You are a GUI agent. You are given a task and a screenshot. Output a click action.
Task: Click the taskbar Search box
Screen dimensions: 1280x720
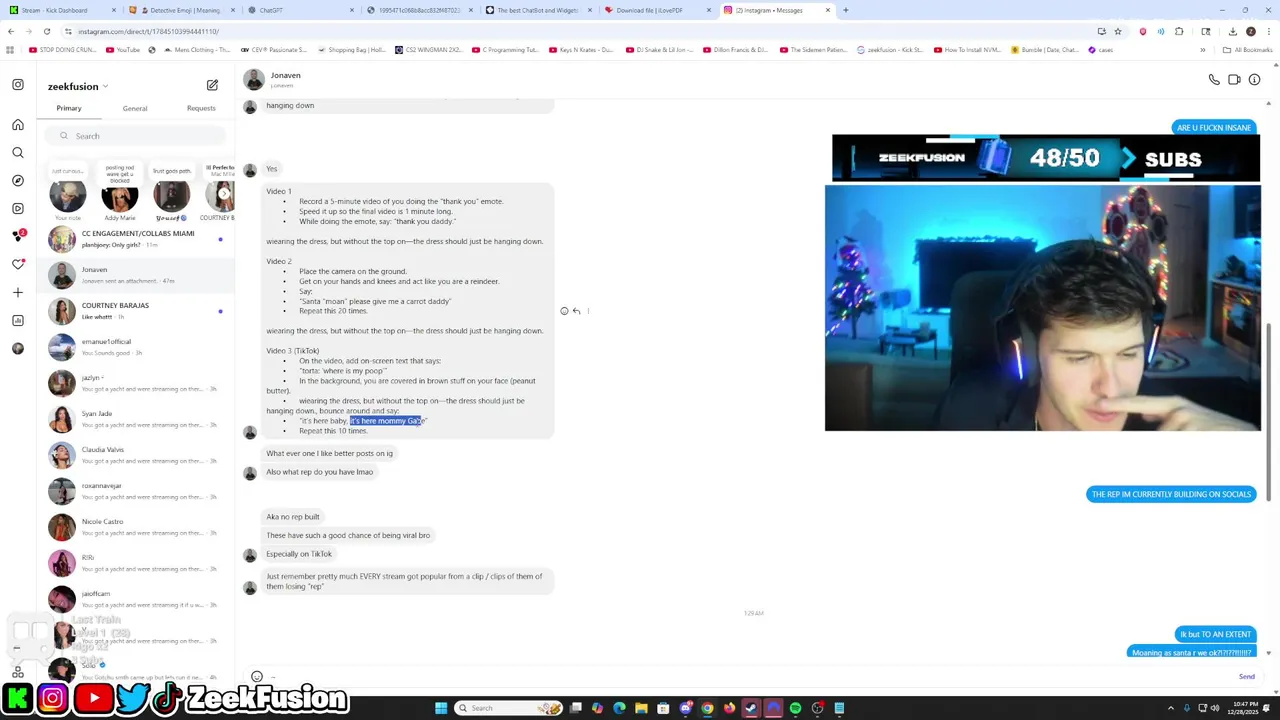[x=509, y=708]
